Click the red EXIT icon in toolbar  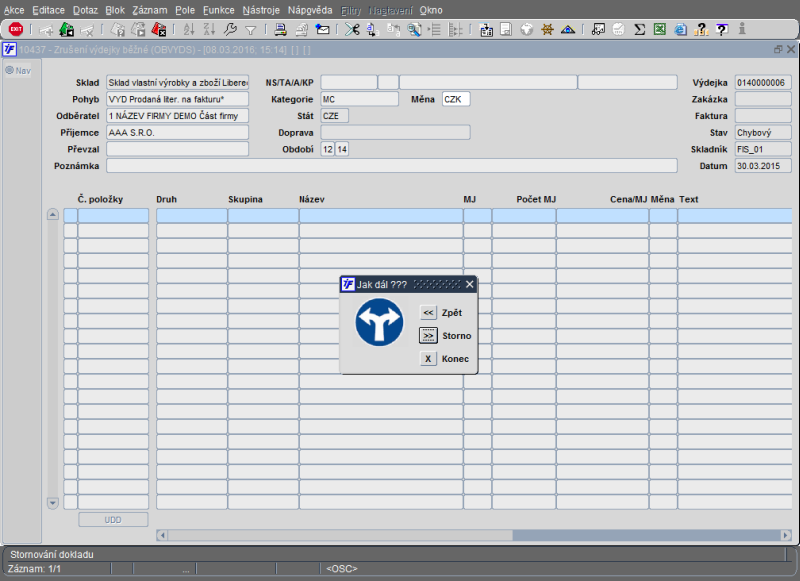click(16, 30)
